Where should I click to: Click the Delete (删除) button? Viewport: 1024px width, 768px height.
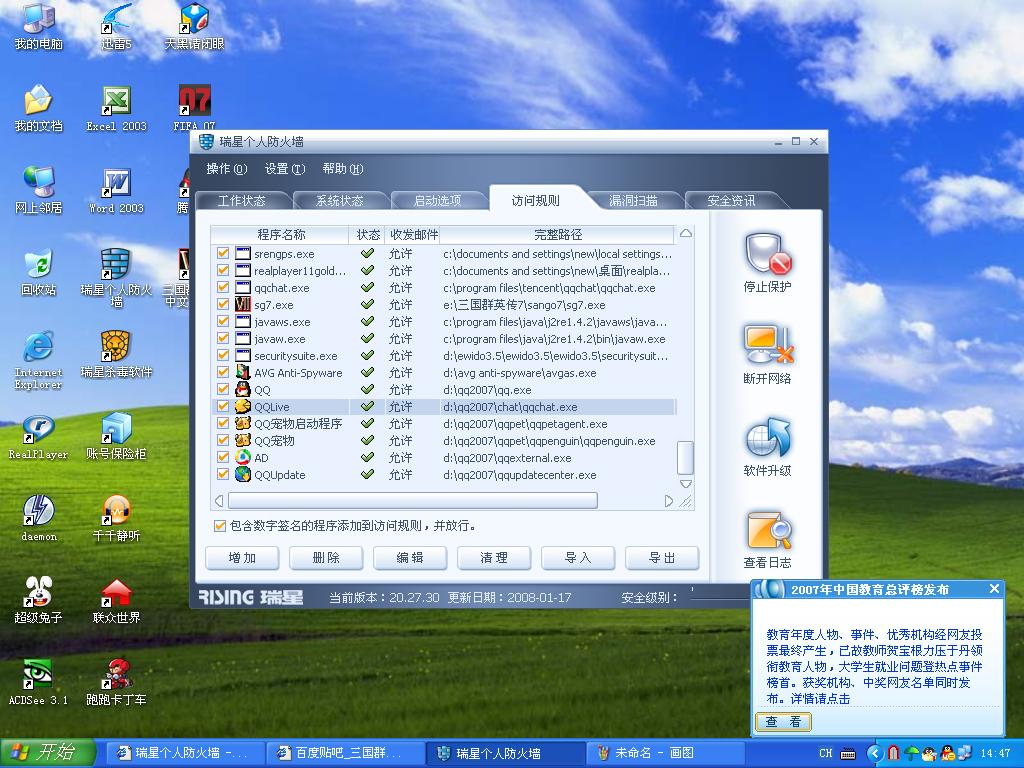click(326, 558)
